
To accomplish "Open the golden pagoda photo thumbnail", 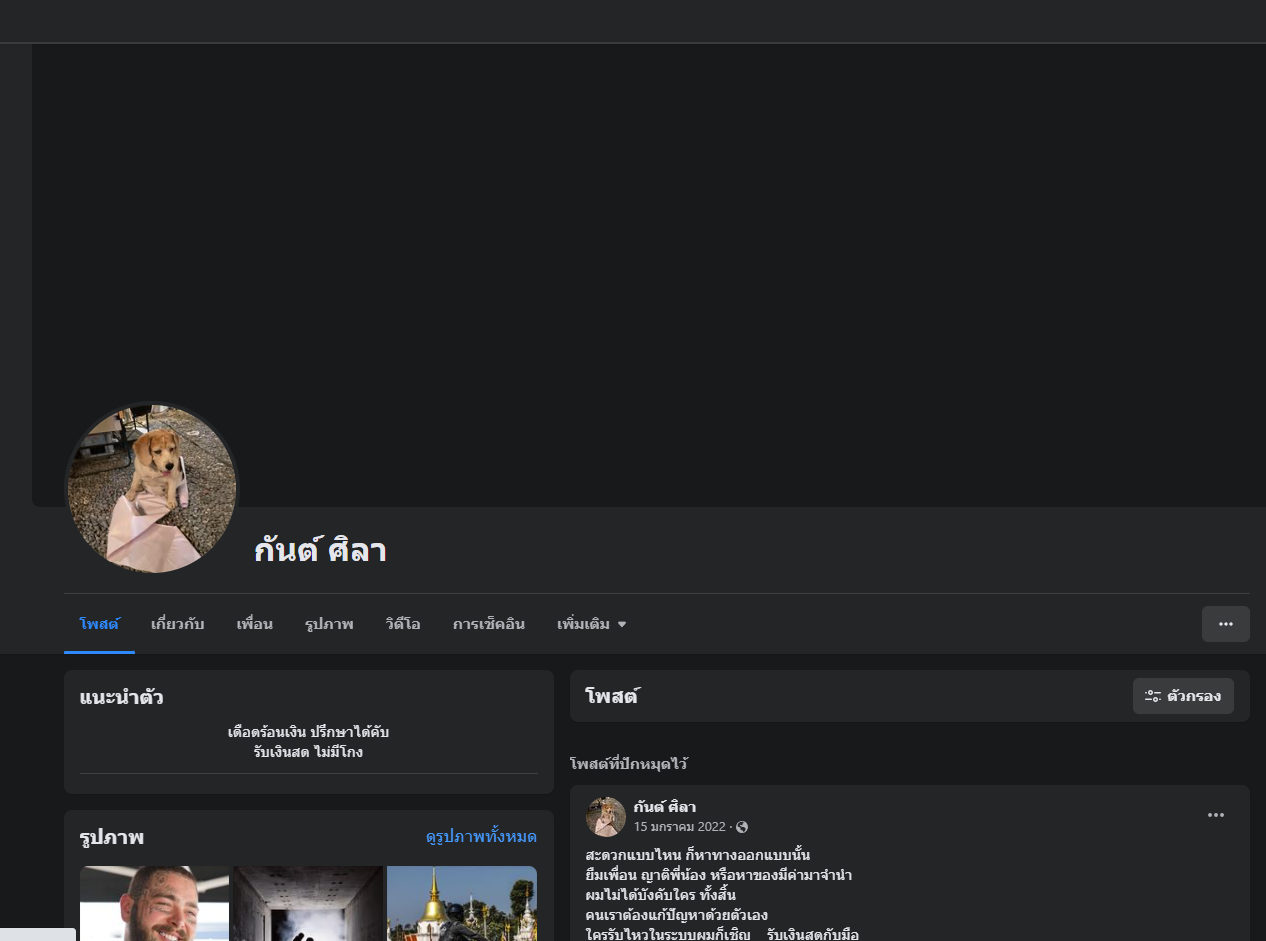I will [462, 903].
